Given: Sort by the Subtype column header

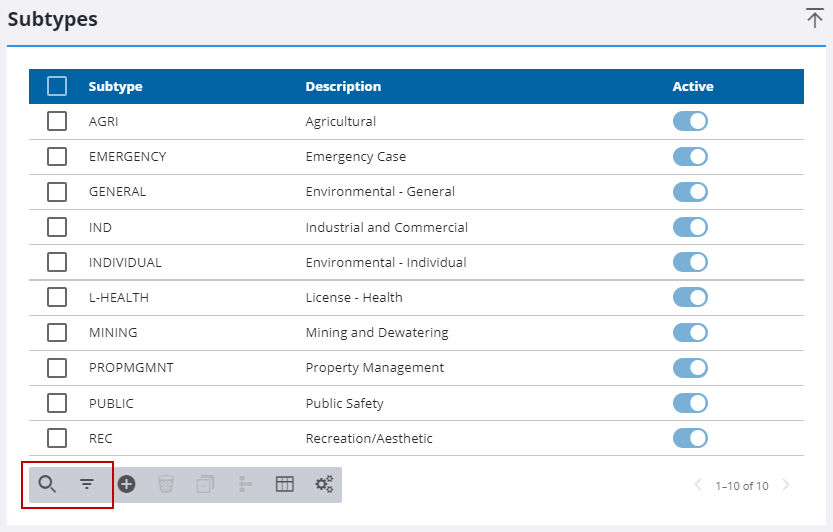Looking at the screenshot, I should tap(115, 87).
